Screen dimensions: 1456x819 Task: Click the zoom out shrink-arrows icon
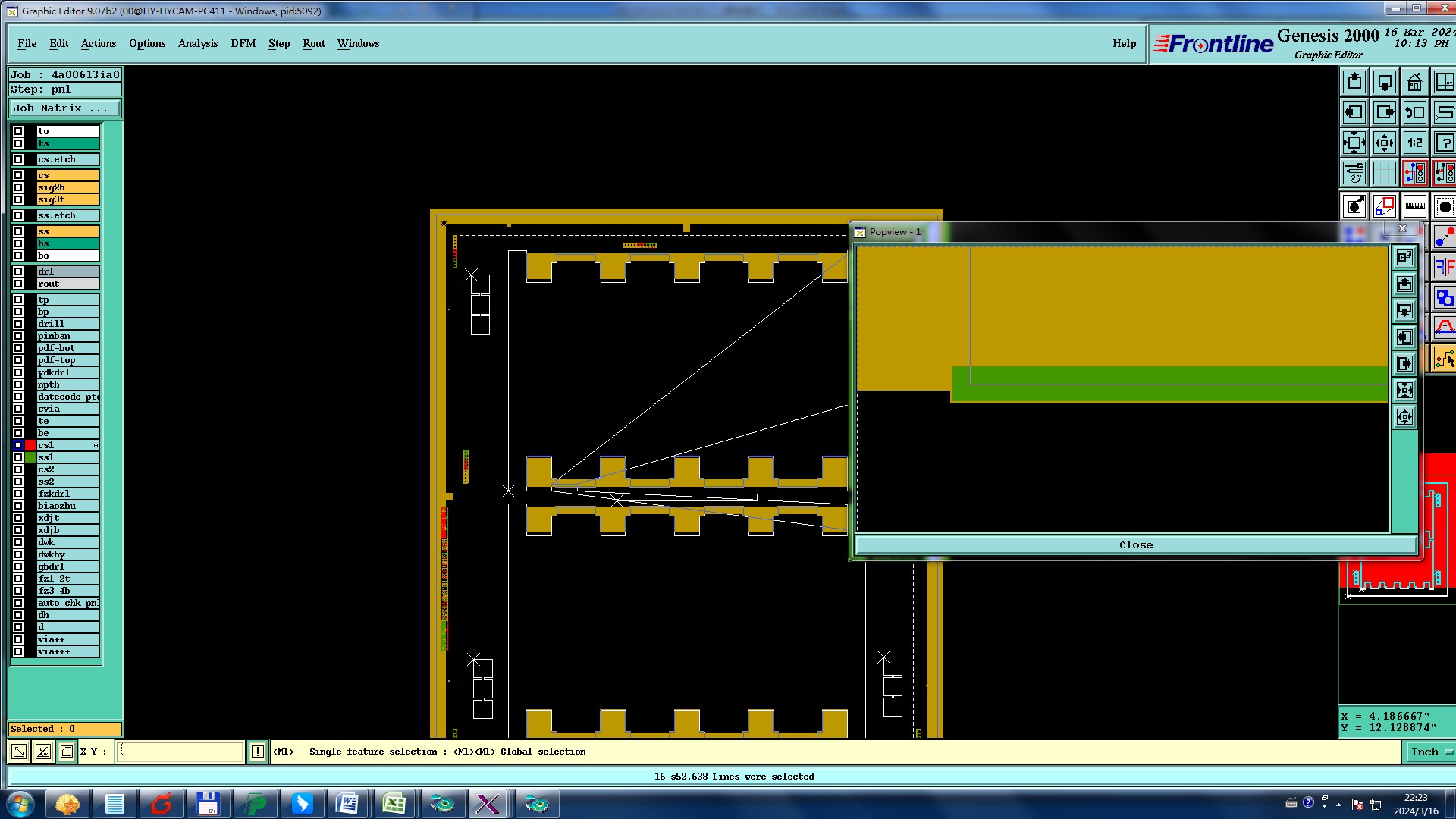point(1385,143)
